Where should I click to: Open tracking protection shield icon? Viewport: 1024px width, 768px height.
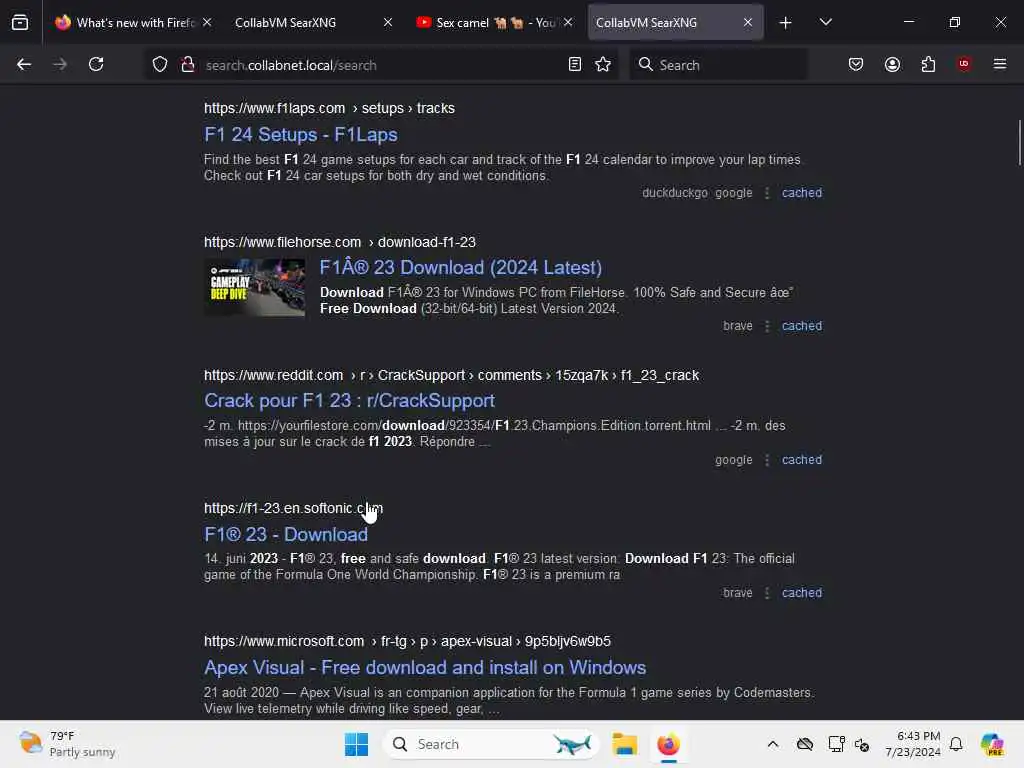point(160,64)
